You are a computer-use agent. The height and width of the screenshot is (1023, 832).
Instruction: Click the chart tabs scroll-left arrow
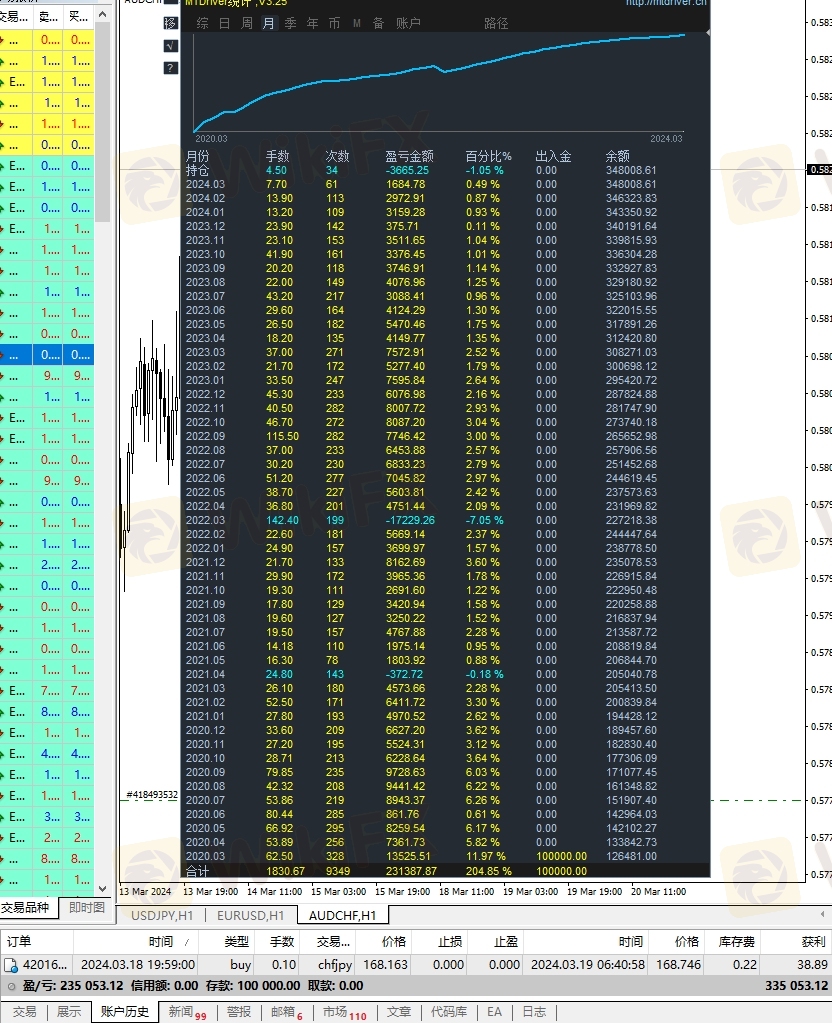point(822,915)
